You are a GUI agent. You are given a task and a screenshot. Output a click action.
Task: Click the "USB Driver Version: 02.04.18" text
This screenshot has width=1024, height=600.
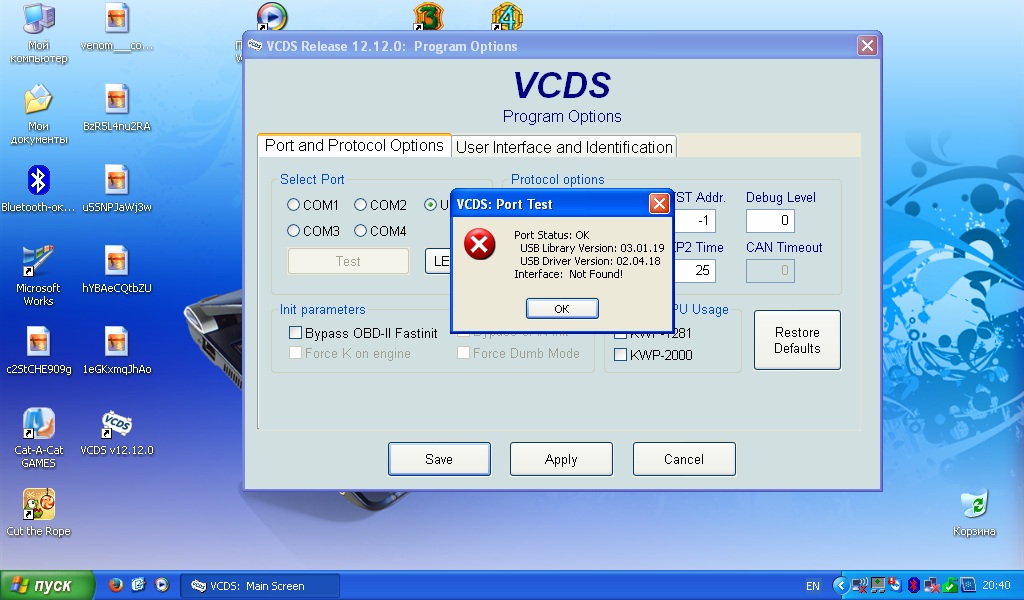point(590,261)
